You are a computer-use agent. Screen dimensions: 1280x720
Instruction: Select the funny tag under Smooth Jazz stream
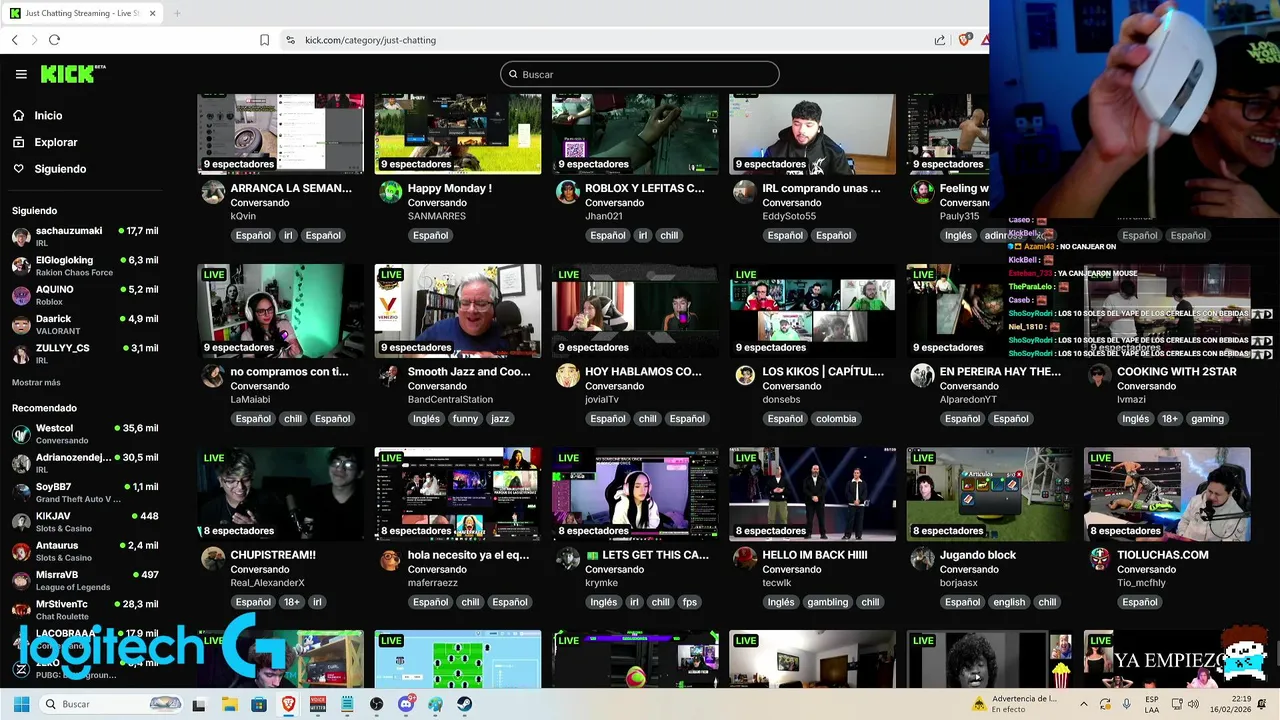coord(465,419)
